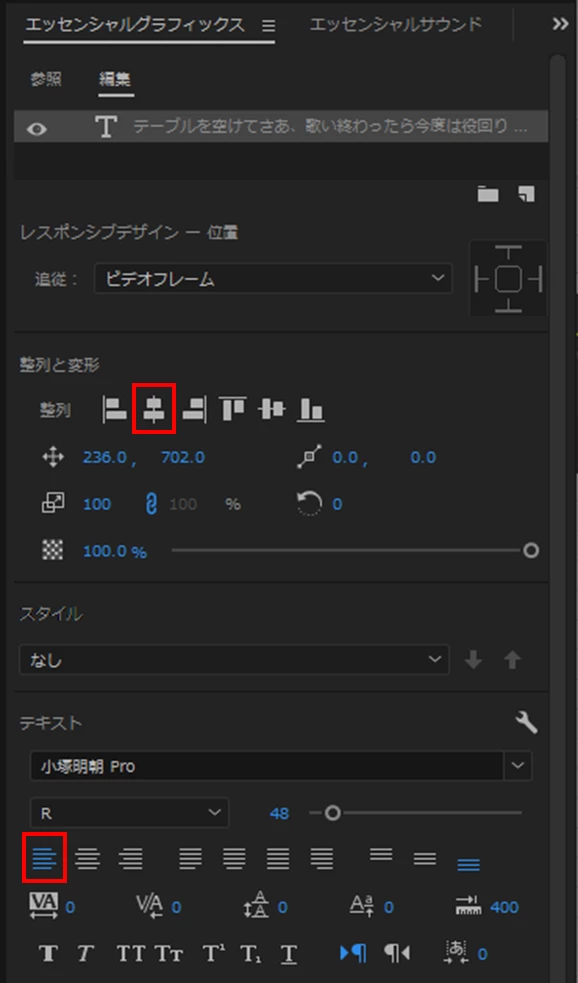Align horizontal center icon
The height and width of the screenshot is (983, 578).
tap(154, 409)
